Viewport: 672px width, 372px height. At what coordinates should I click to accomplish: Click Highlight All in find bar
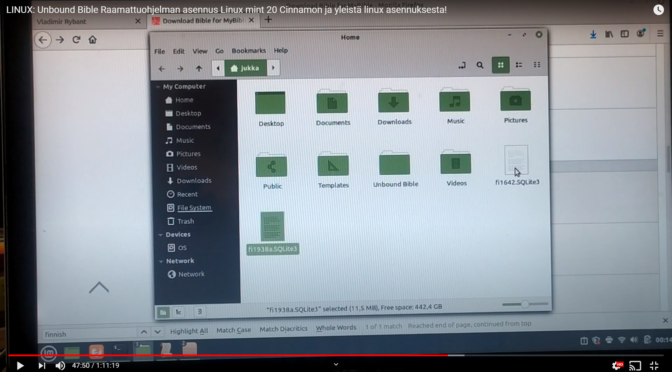[189, 331]
